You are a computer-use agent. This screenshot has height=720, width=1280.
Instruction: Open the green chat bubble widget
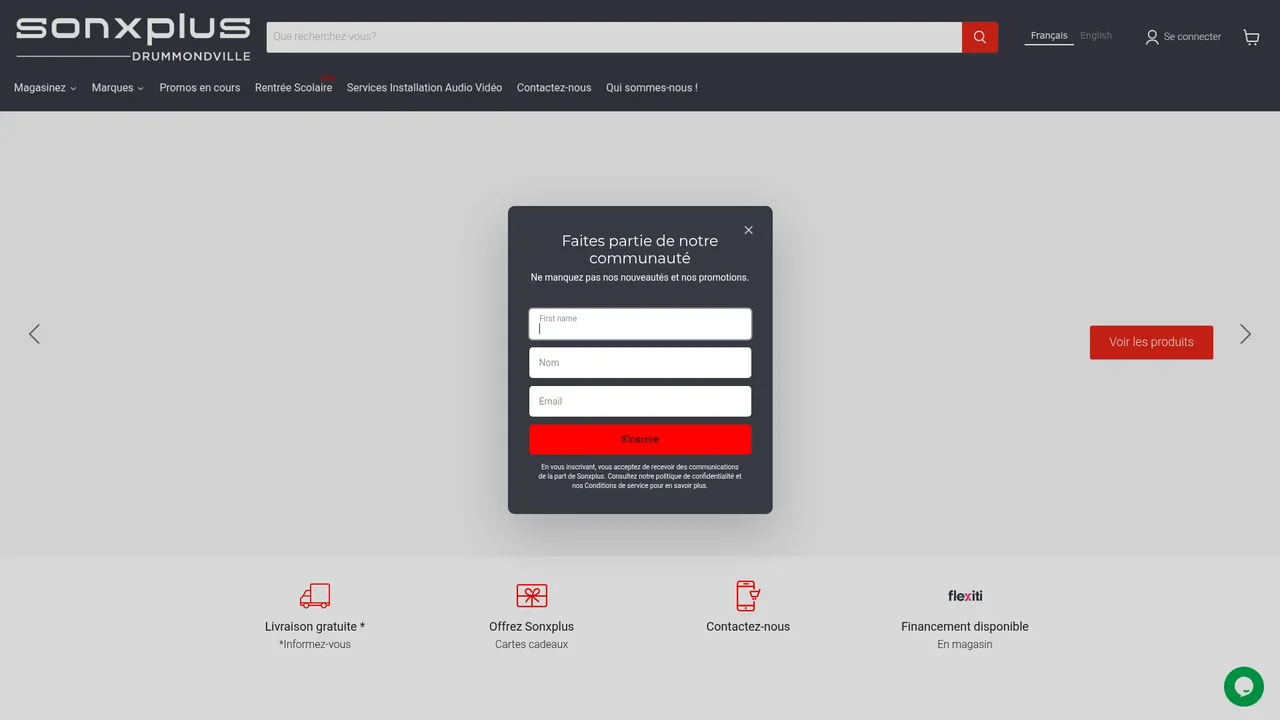(1244, 687)
